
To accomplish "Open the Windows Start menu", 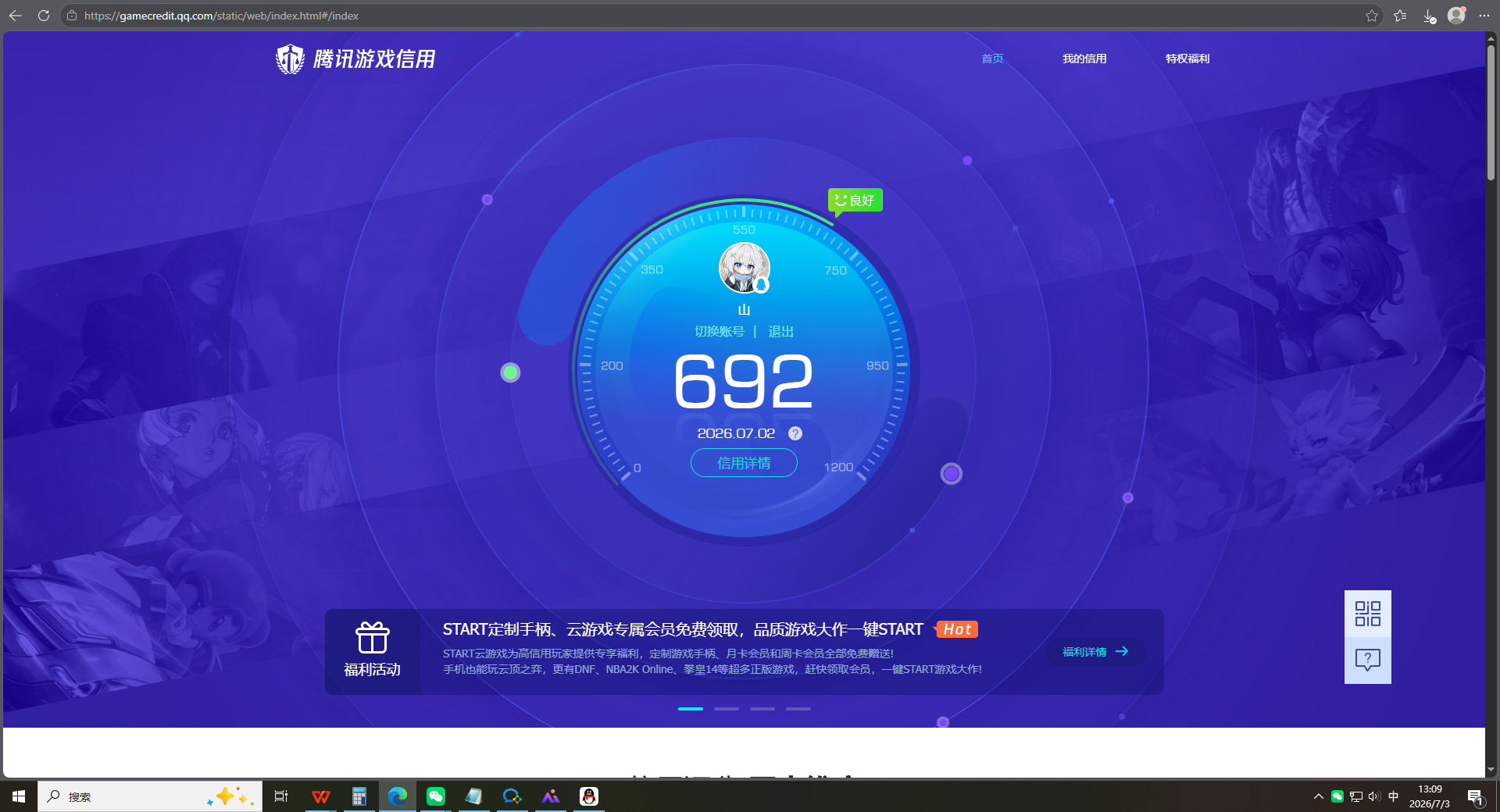I will point(19,796).
